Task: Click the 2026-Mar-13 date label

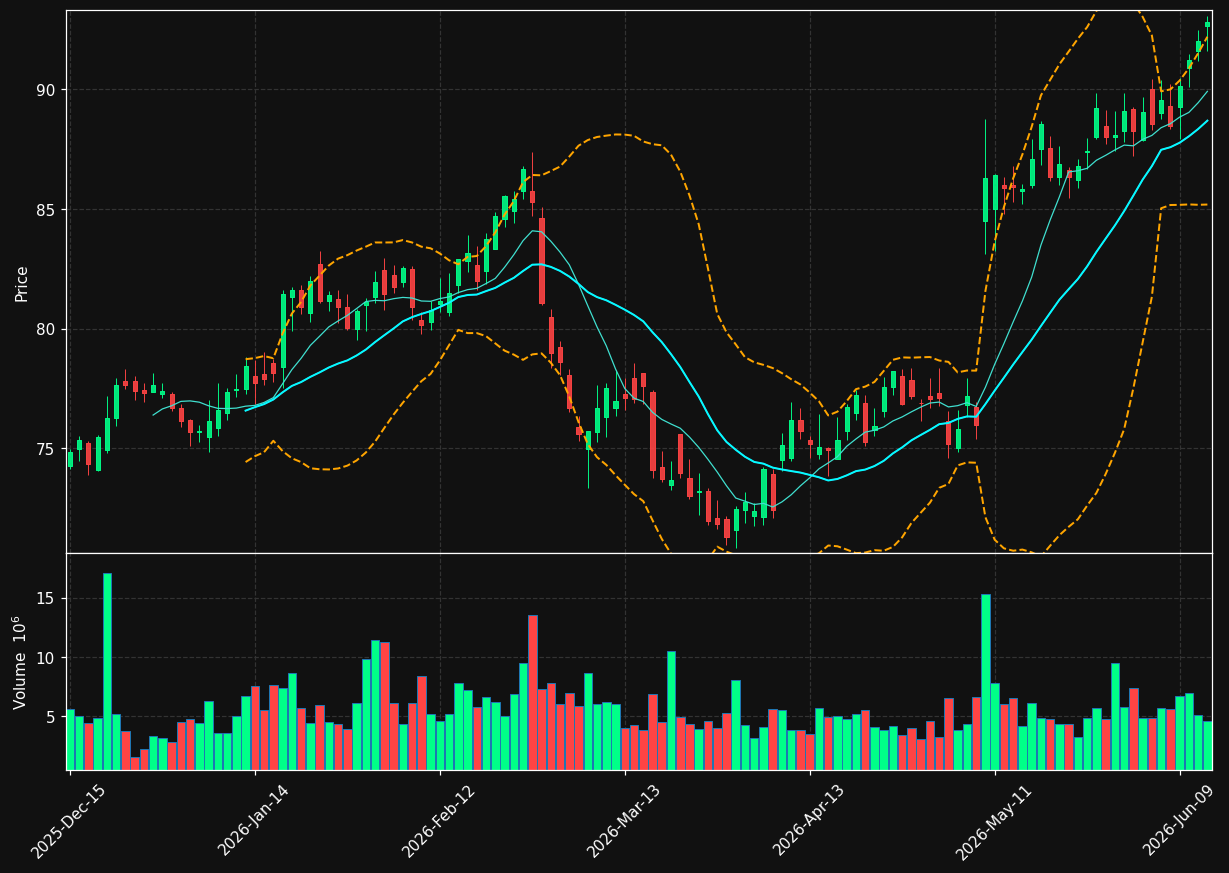Action: (624, 822)
